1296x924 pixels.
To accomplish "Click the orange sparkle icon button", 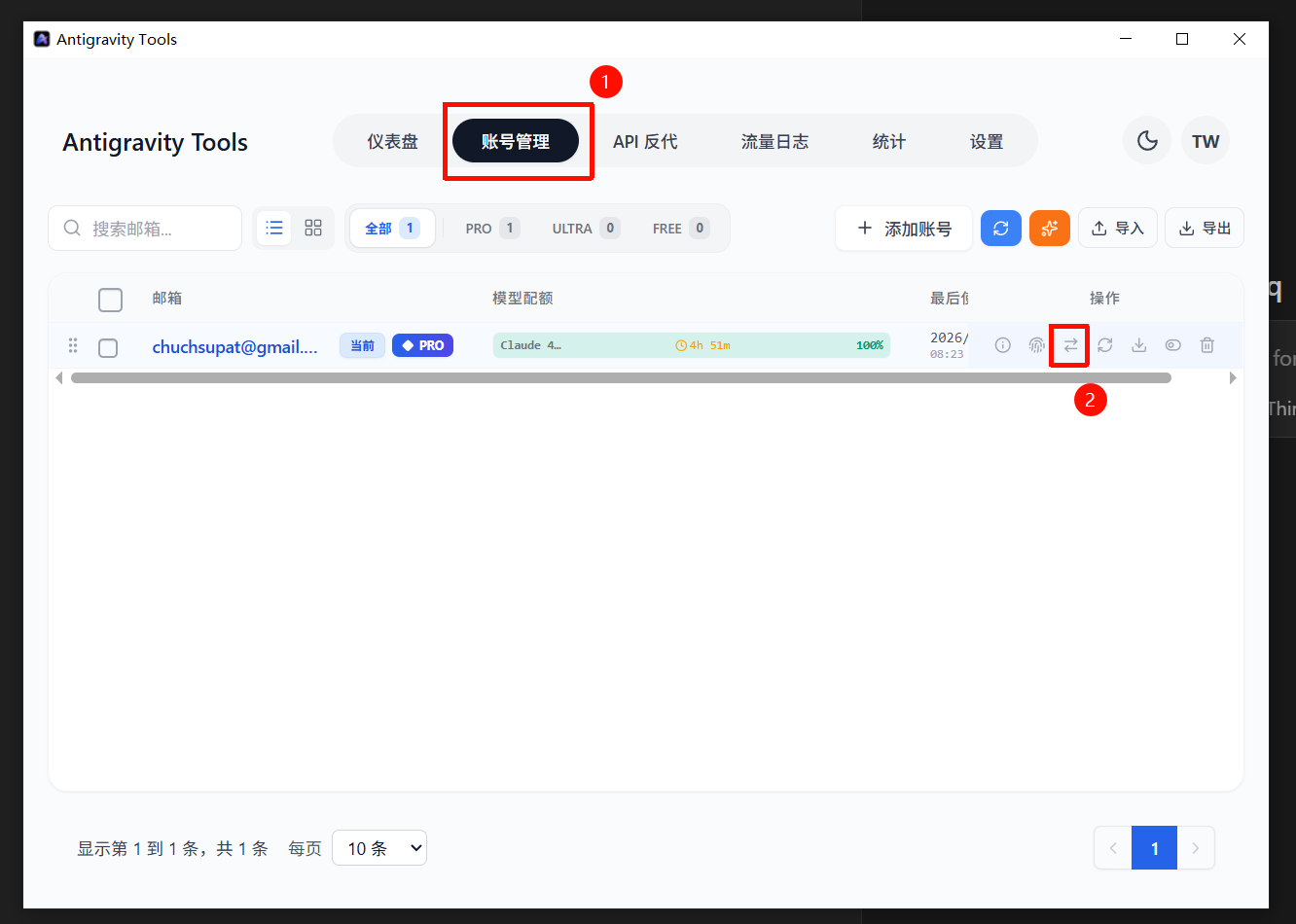I will click(1050, 229).
